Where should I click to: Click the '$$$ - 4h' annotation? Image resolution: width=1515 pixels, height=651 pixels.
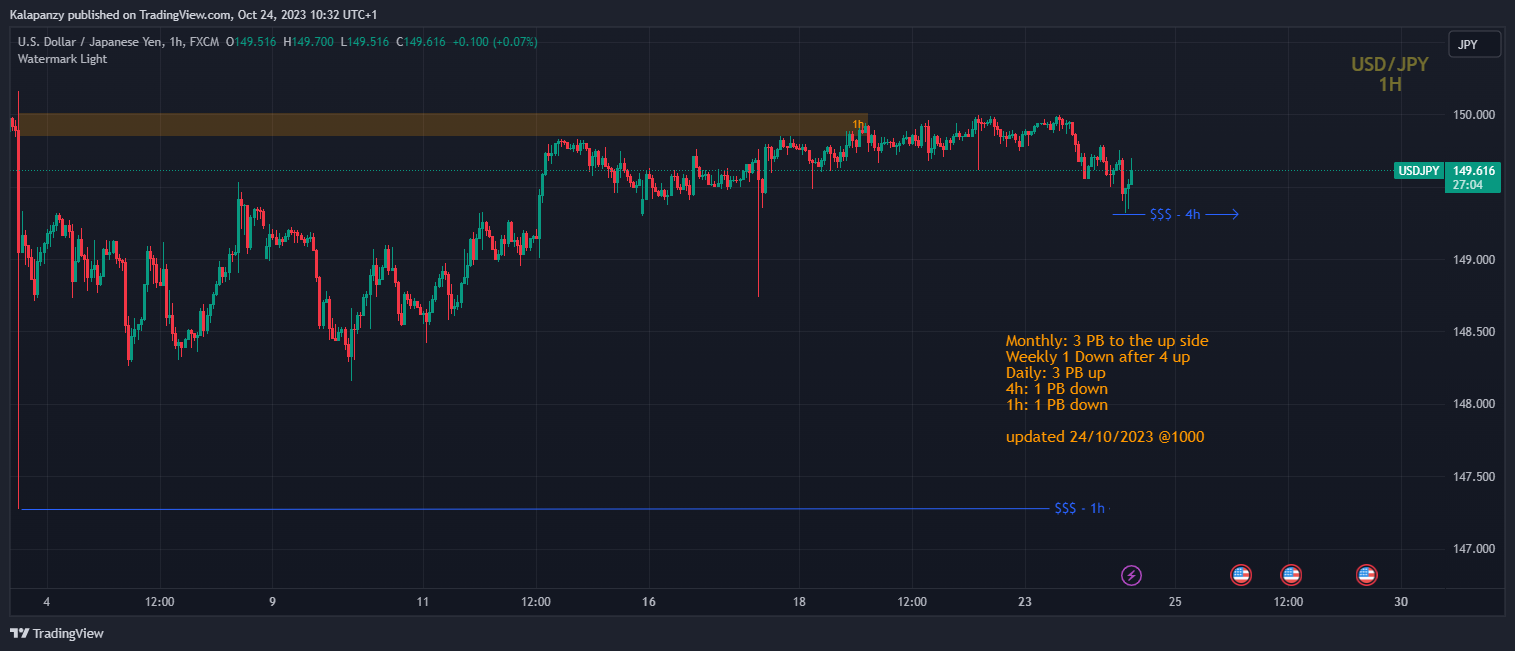[1175, 214]
